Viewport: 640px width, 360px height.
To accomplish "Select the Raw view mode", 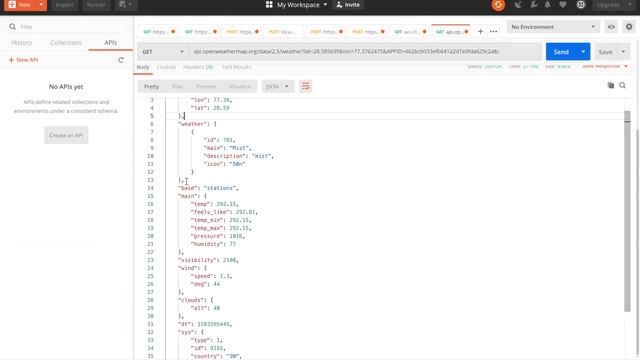I will pyautogui.click(x=178, y=87).
